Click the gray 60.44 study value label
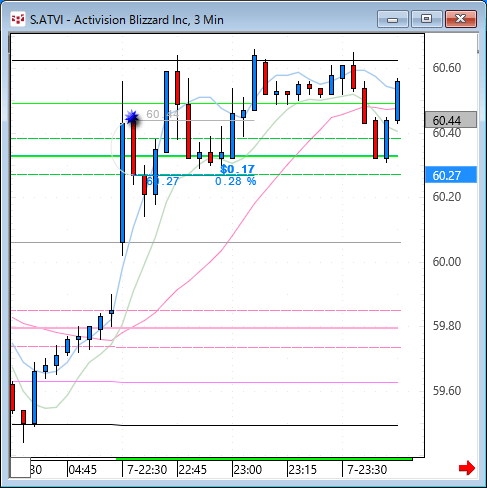487x488 pixels. 162,114
